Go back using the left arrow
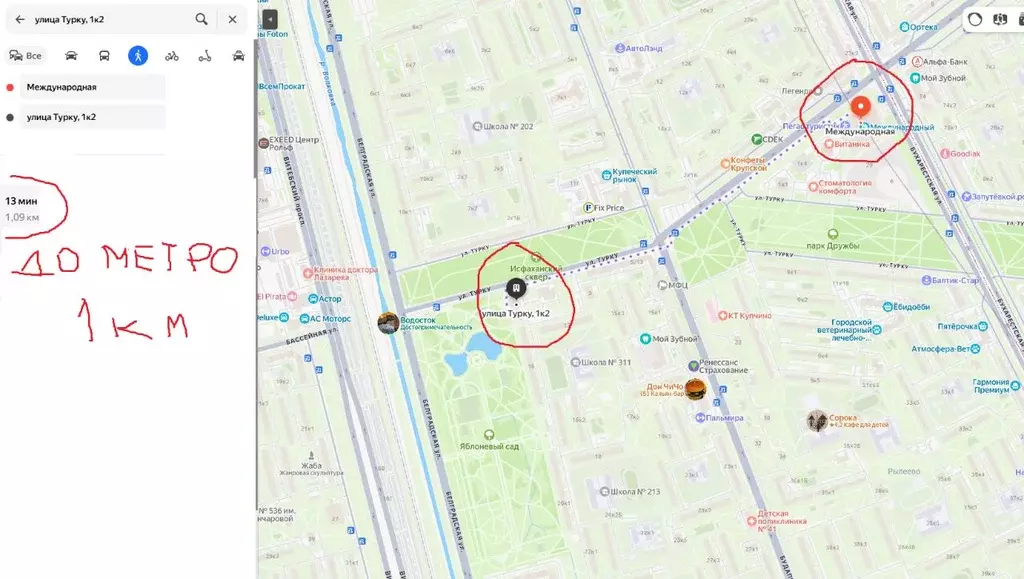The image size is (1024, 579). (20, 20)
